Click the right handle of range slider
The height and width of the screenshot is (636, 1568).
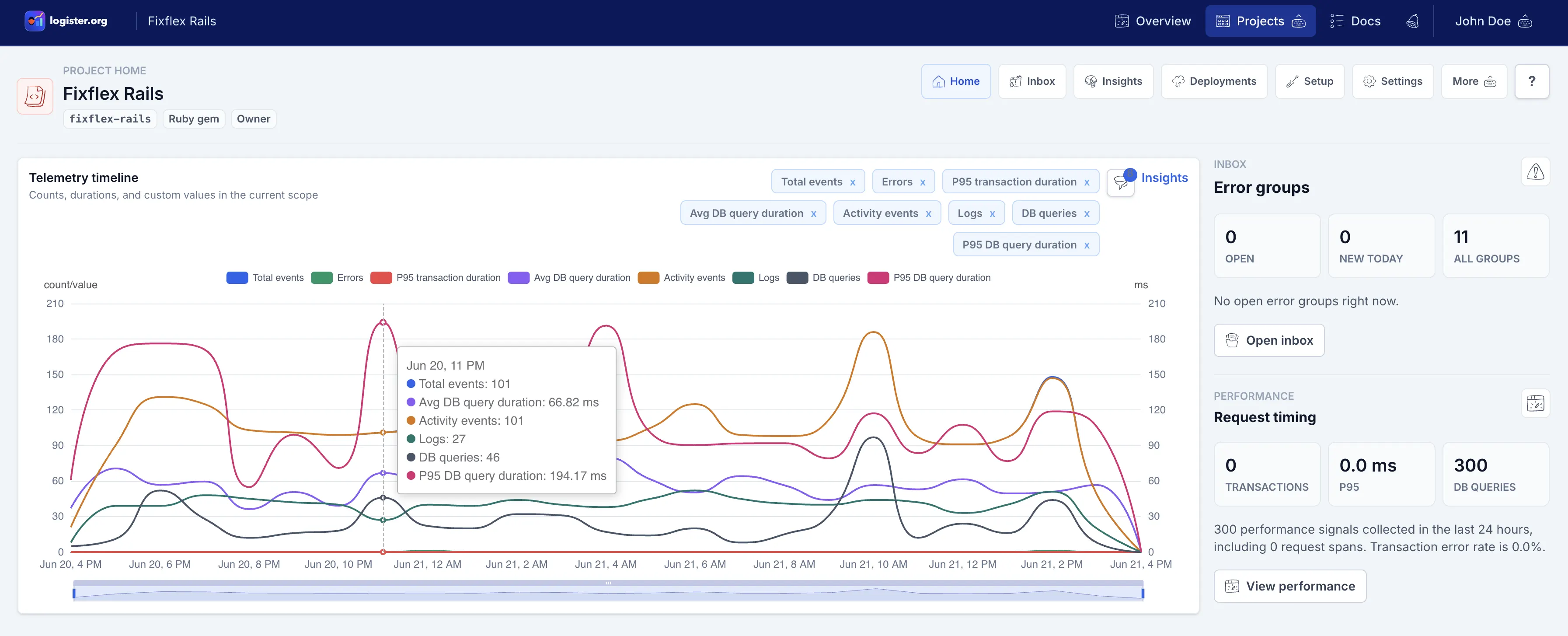pyautogui.click(x=1143, y=593)
